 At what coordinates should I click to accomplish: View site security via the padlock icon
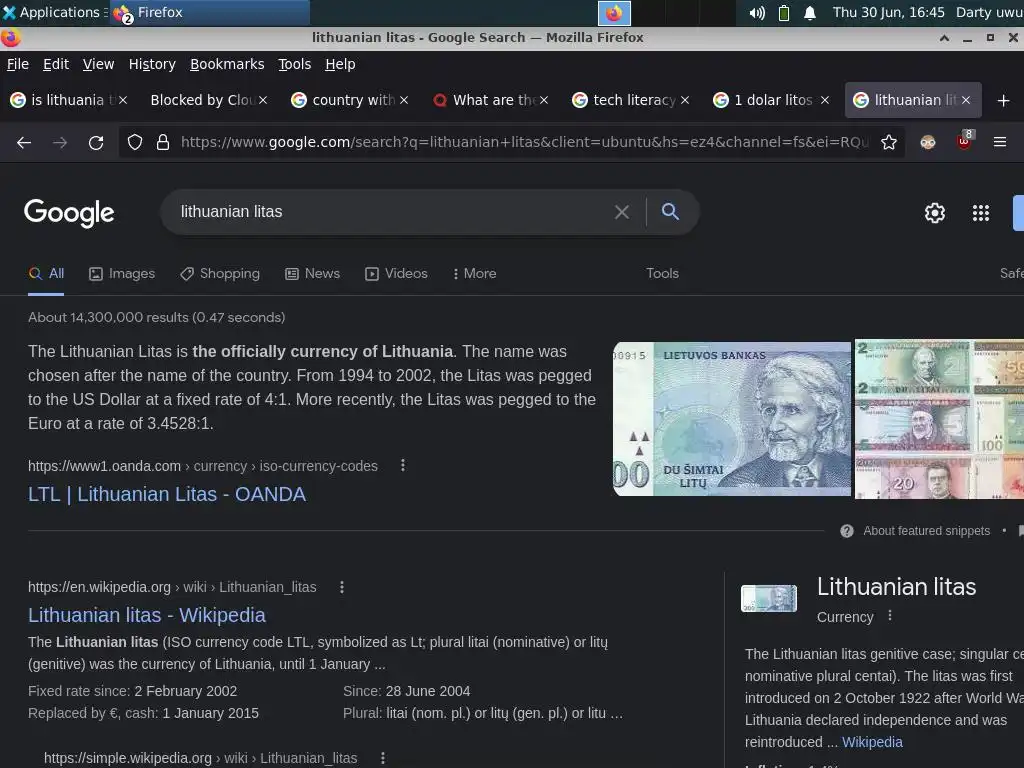(163, 142)
